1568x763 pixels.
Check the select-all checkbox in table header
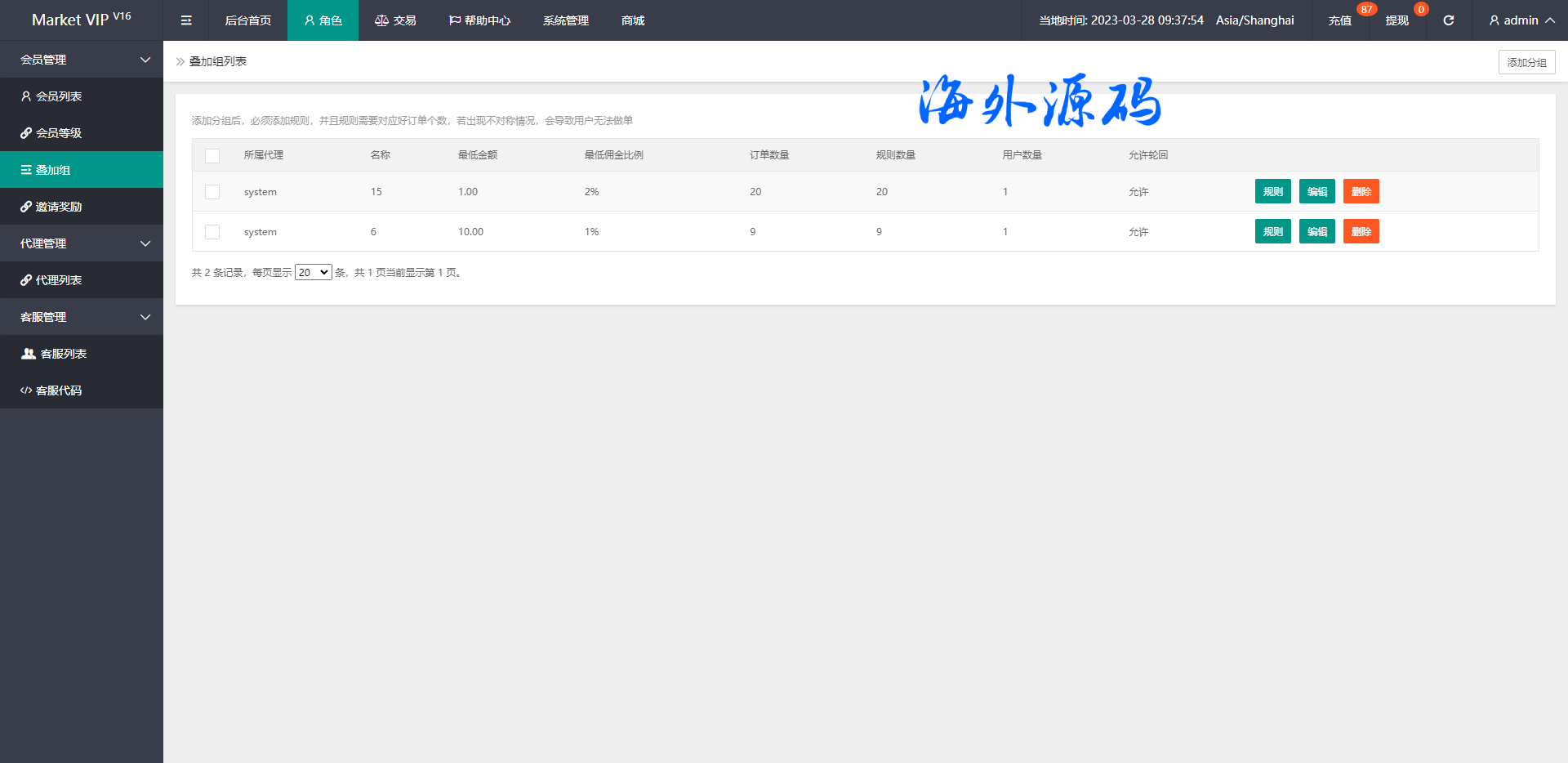[x=212, y=155]
